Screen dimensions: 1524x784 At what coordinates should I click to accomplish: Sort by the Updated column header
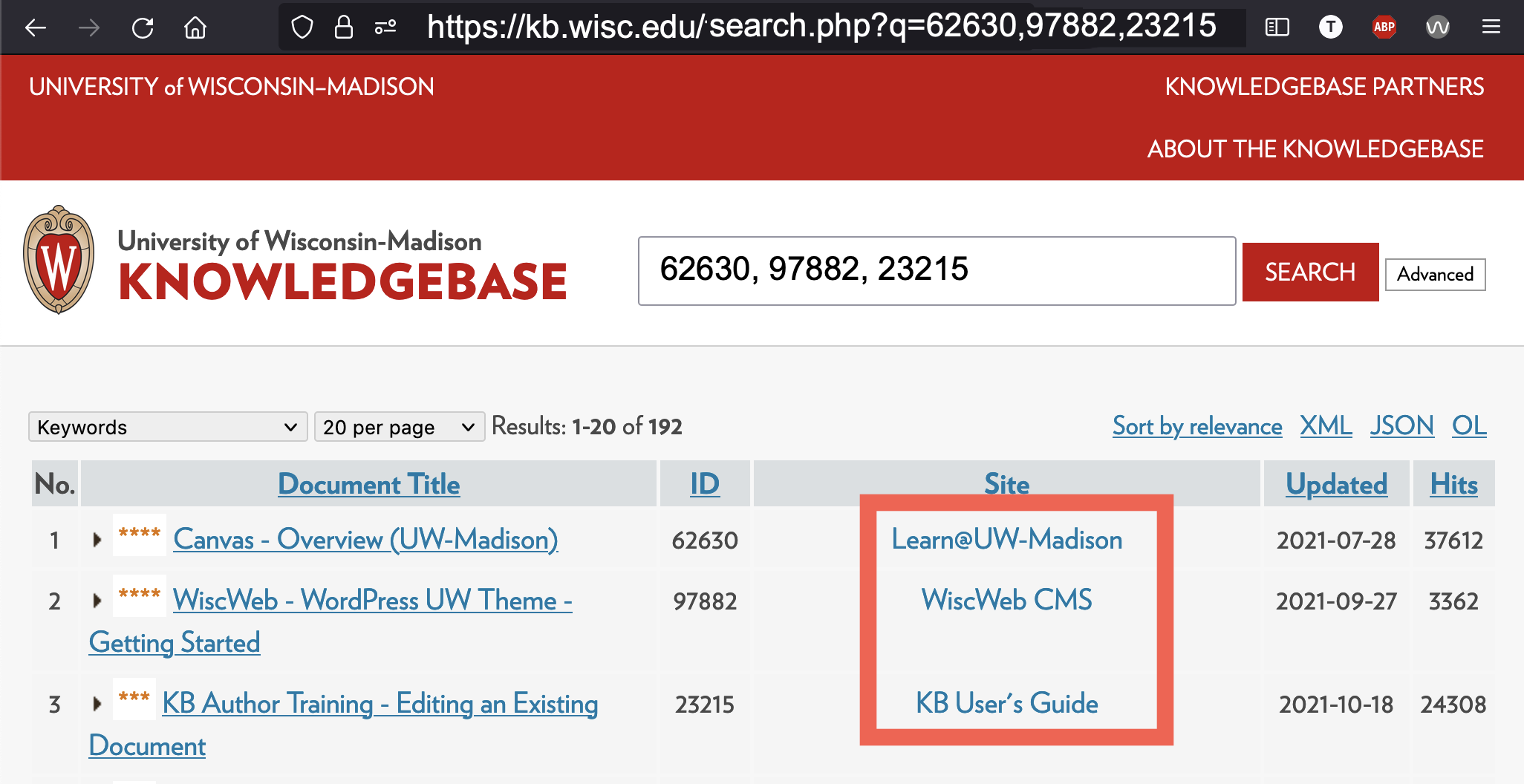pyautogui.click(x=1336, y=484)
